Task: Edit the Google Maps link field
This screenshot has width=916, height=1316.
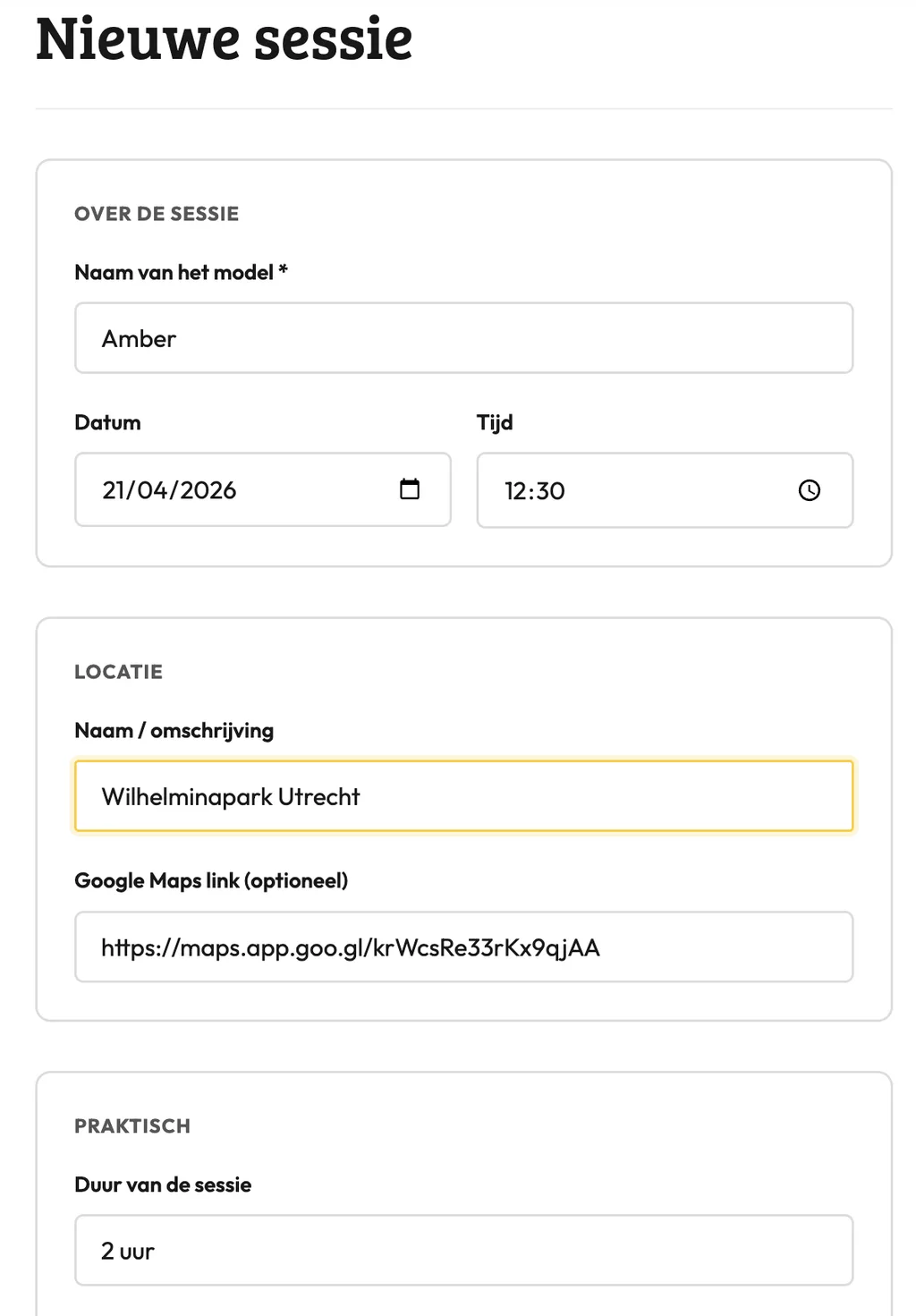Action: [x=463, y=947]
